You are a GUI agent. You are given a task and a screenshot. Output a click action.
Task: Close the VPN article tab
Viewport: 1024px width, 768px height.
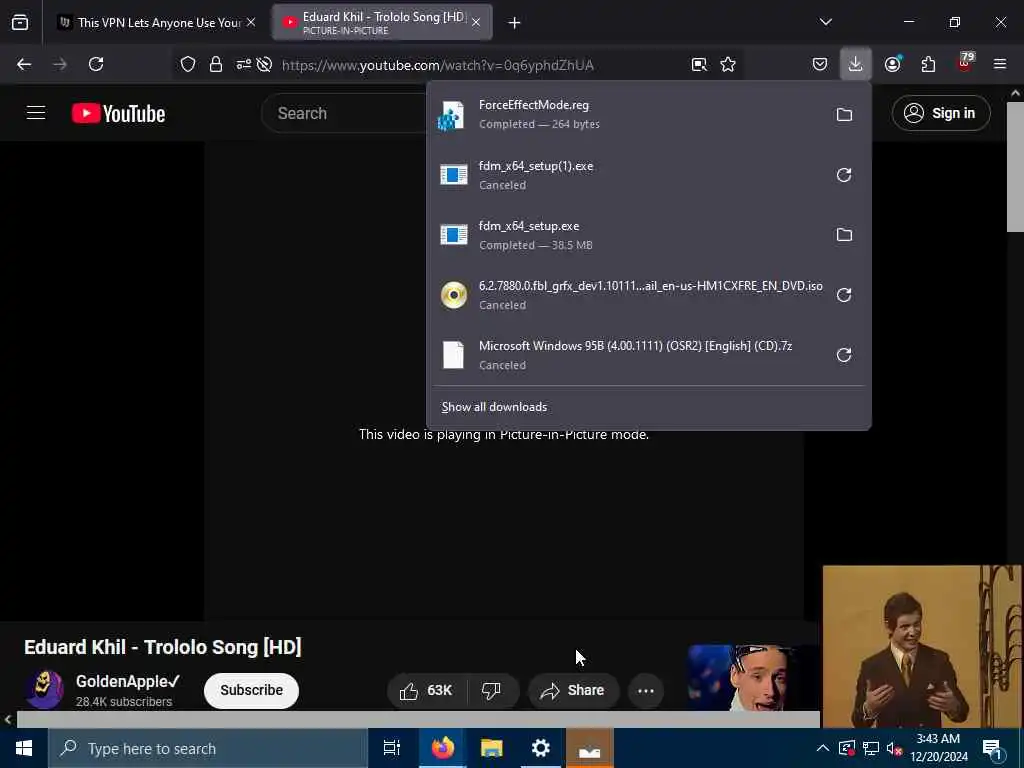pos(251,22)
